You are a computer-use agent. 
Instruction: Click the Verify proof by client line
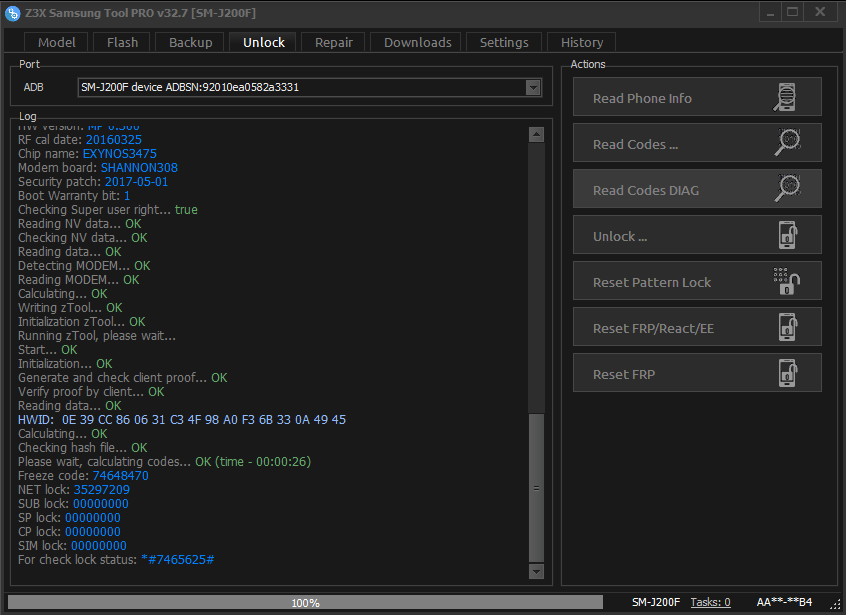point(91,392)
